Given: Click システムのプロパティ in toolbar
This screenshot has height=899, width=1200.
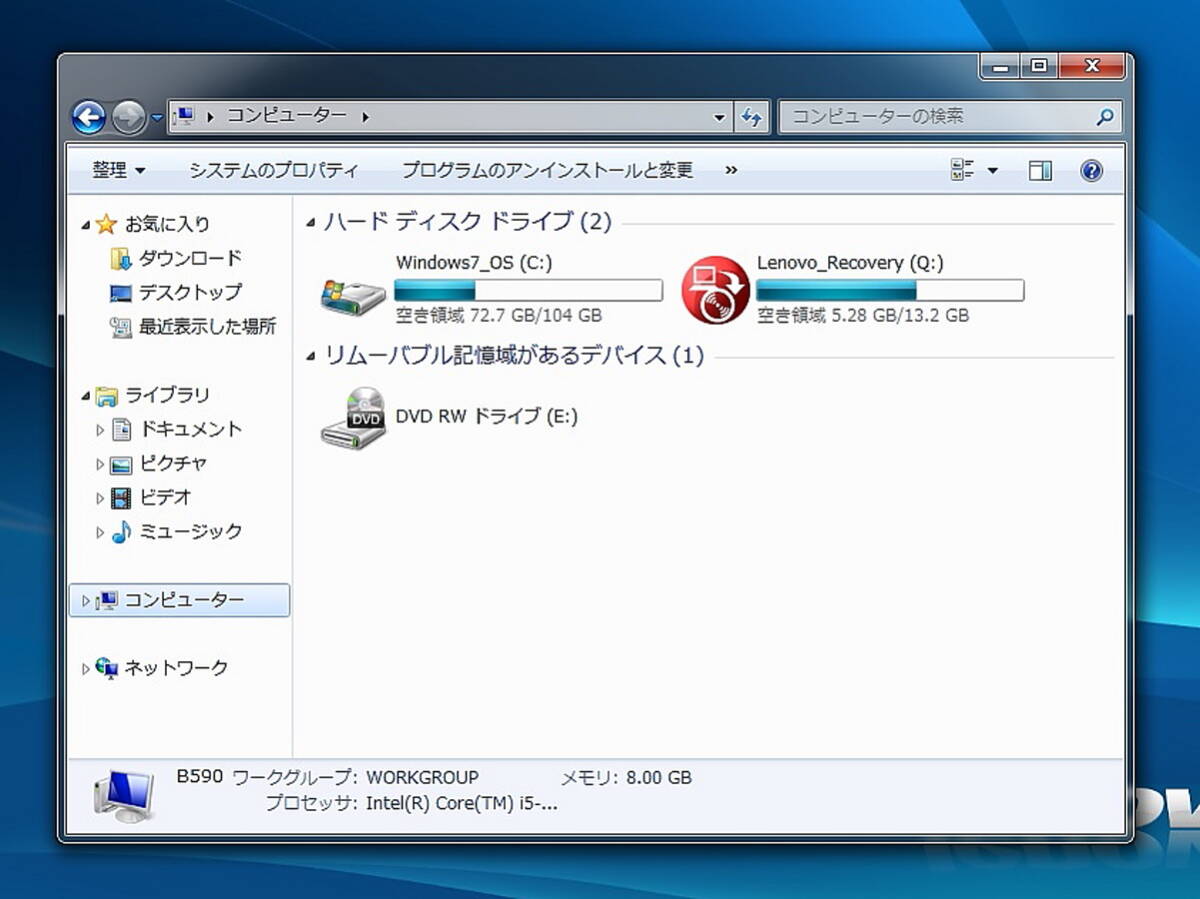Looking at the screenshot, I should (273, 170).
